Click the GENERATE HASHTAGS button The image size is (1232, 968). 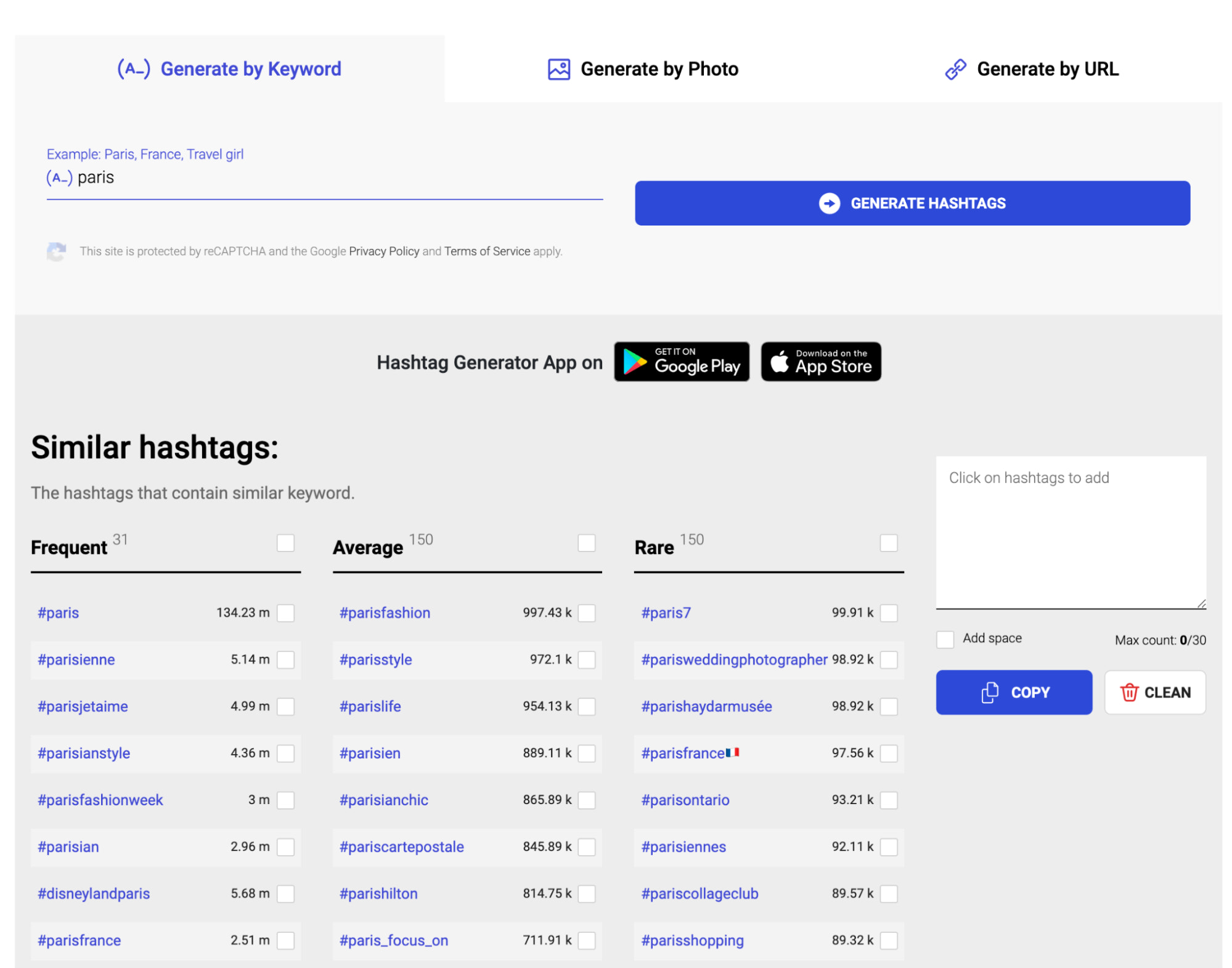click(913, 205)
